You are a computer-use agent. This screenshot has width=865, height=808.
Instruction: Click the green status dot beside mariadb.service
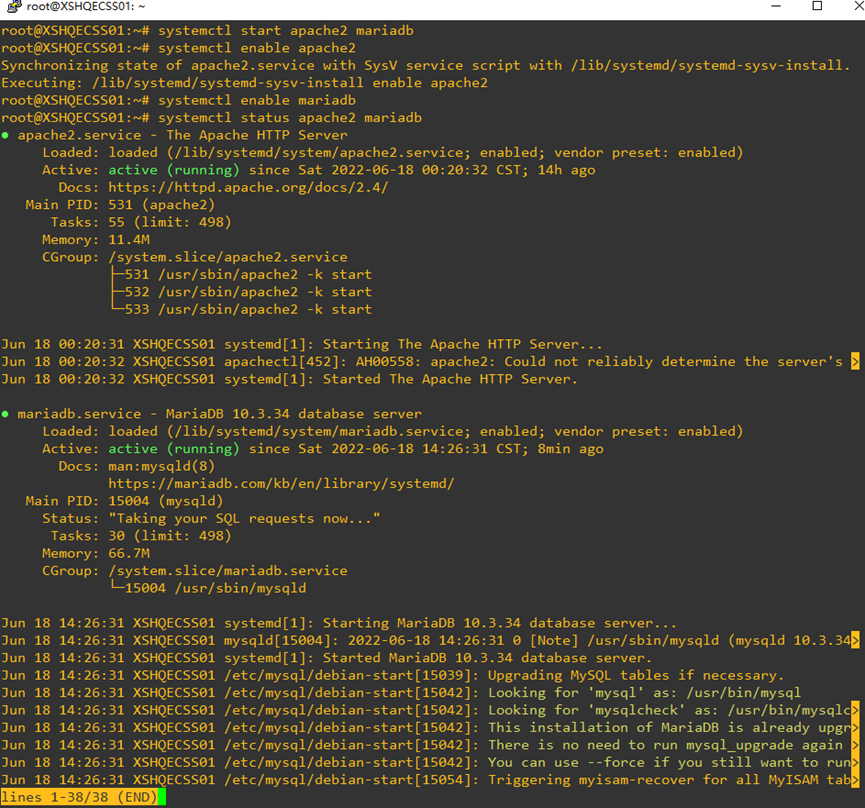5,414
